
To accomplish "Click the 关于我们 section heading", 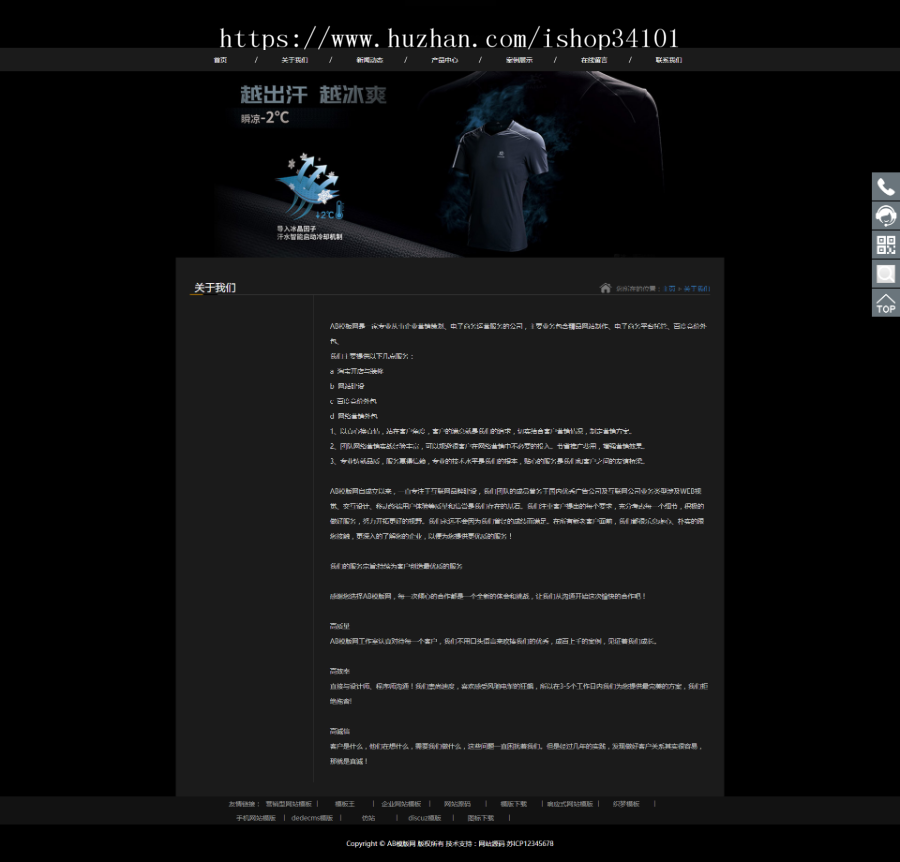I will click(x=215, y=288).
